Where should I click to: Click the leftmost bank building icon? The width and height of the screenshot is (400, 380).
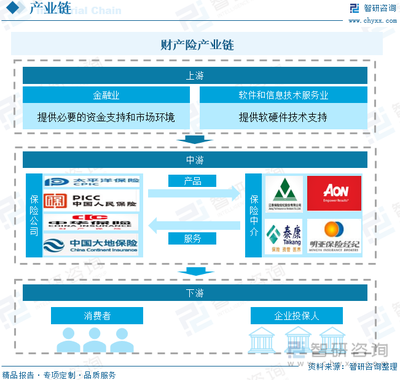[262, 340]
